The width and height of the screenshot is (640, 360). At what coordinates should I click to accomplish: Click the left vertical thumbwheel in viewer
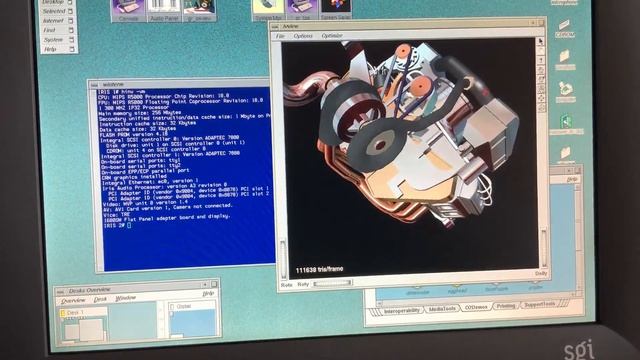(x=283, y=260)
